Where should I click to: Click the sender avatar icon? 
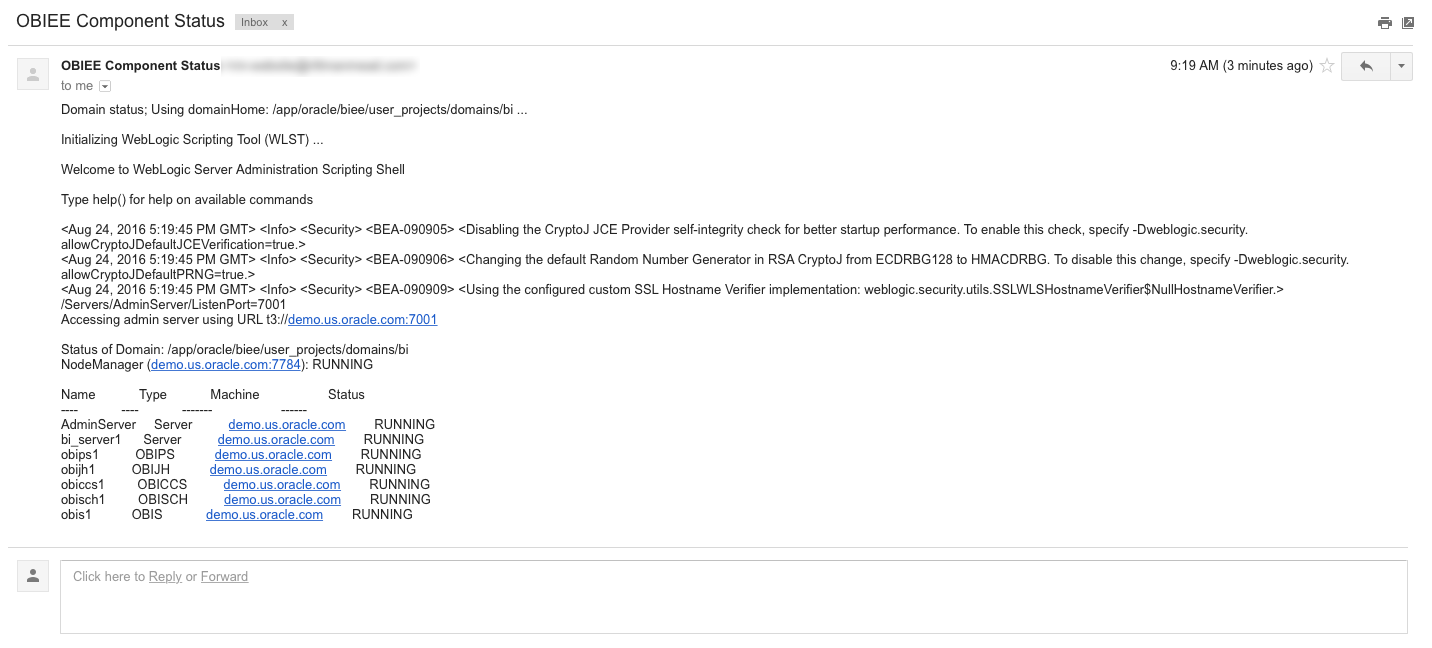(x=33, y=74)
